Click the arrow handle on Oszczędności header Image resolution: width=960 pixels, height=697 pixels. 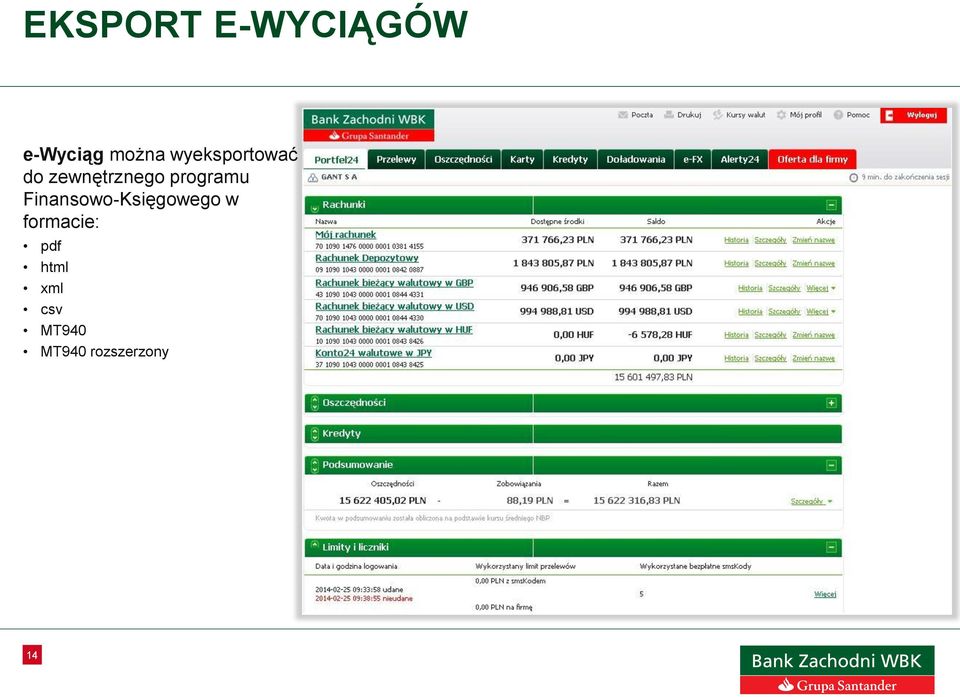[x=315, y=403]
